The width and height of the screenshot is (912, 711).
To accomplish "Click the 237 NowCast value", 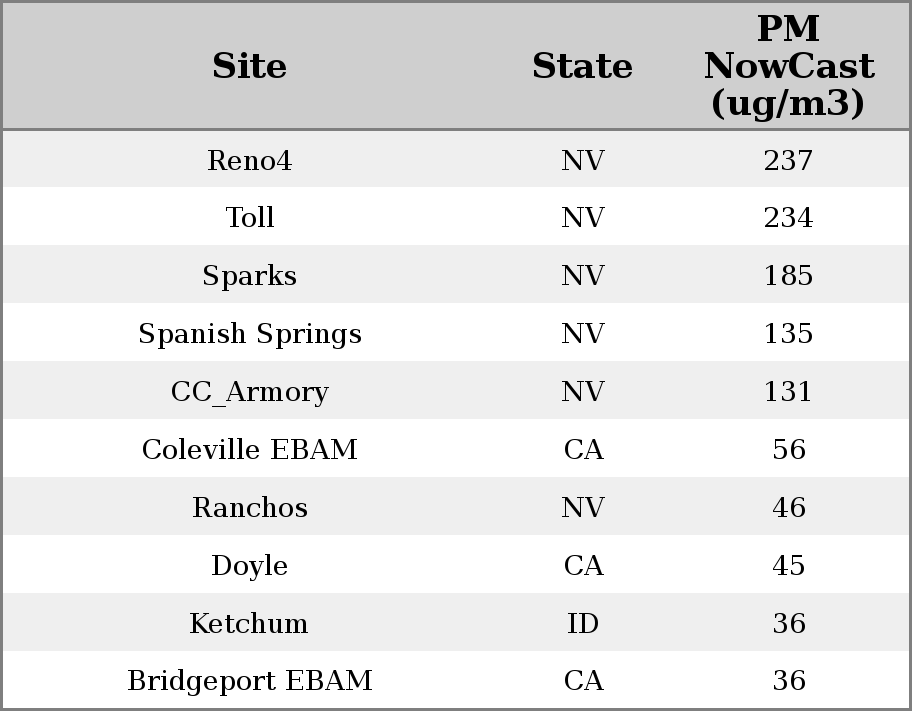I will pyautogui.click(x=788, y=161).
